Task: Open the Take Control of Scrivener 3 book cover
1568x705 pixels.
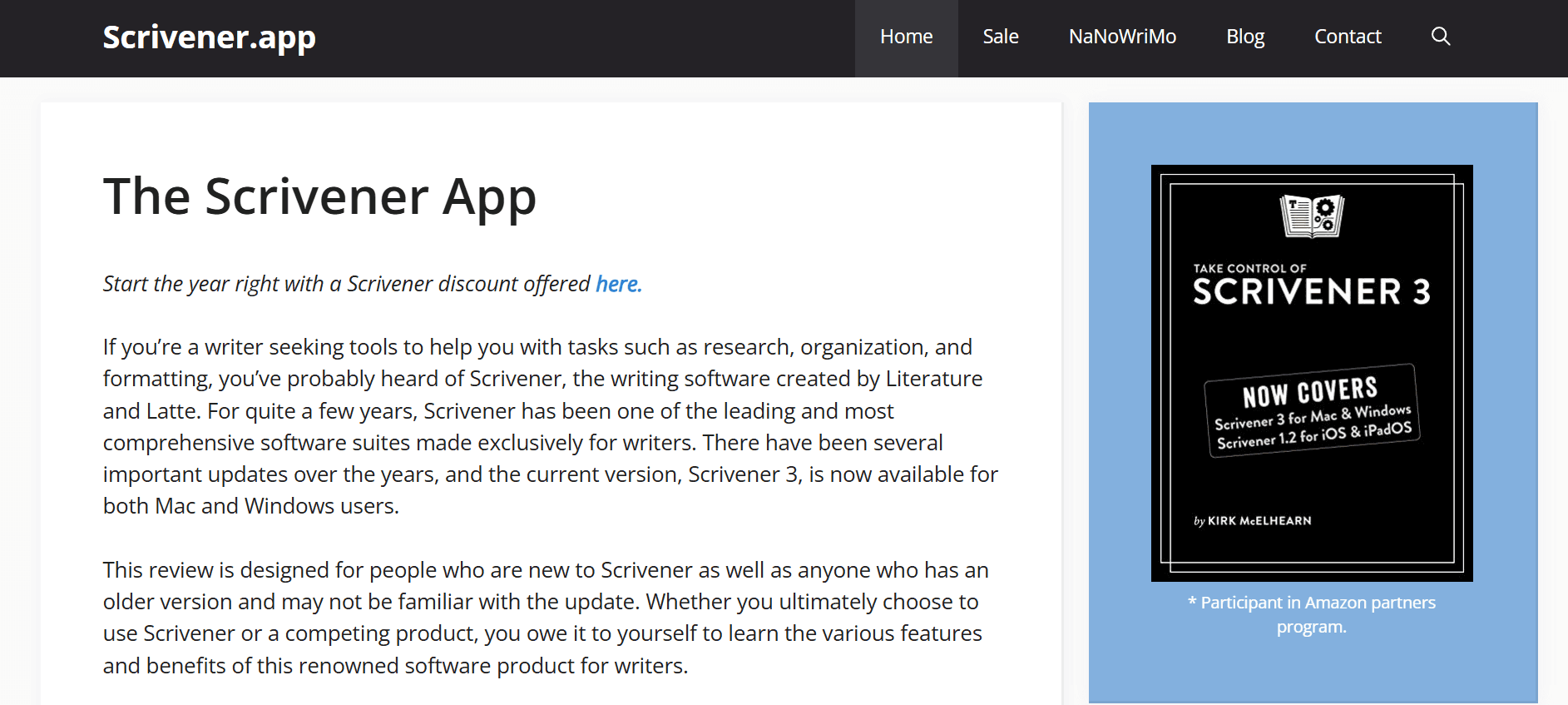Action: pyautogui.click(x=1312, y=373)
